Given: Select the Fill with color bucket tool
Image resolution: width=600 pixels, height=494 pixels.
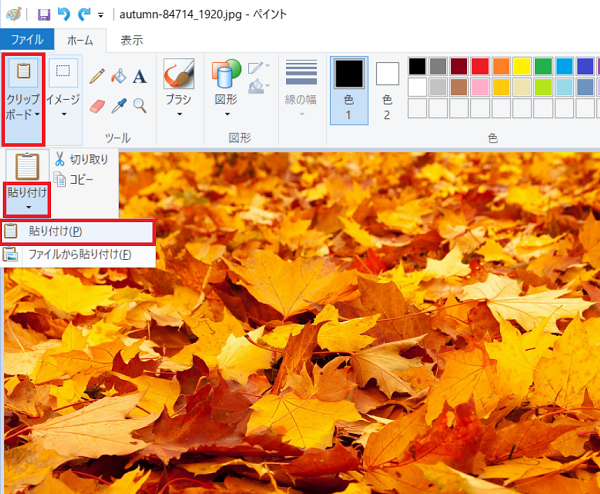Looking at the screenshot, I should pos(119,76).
